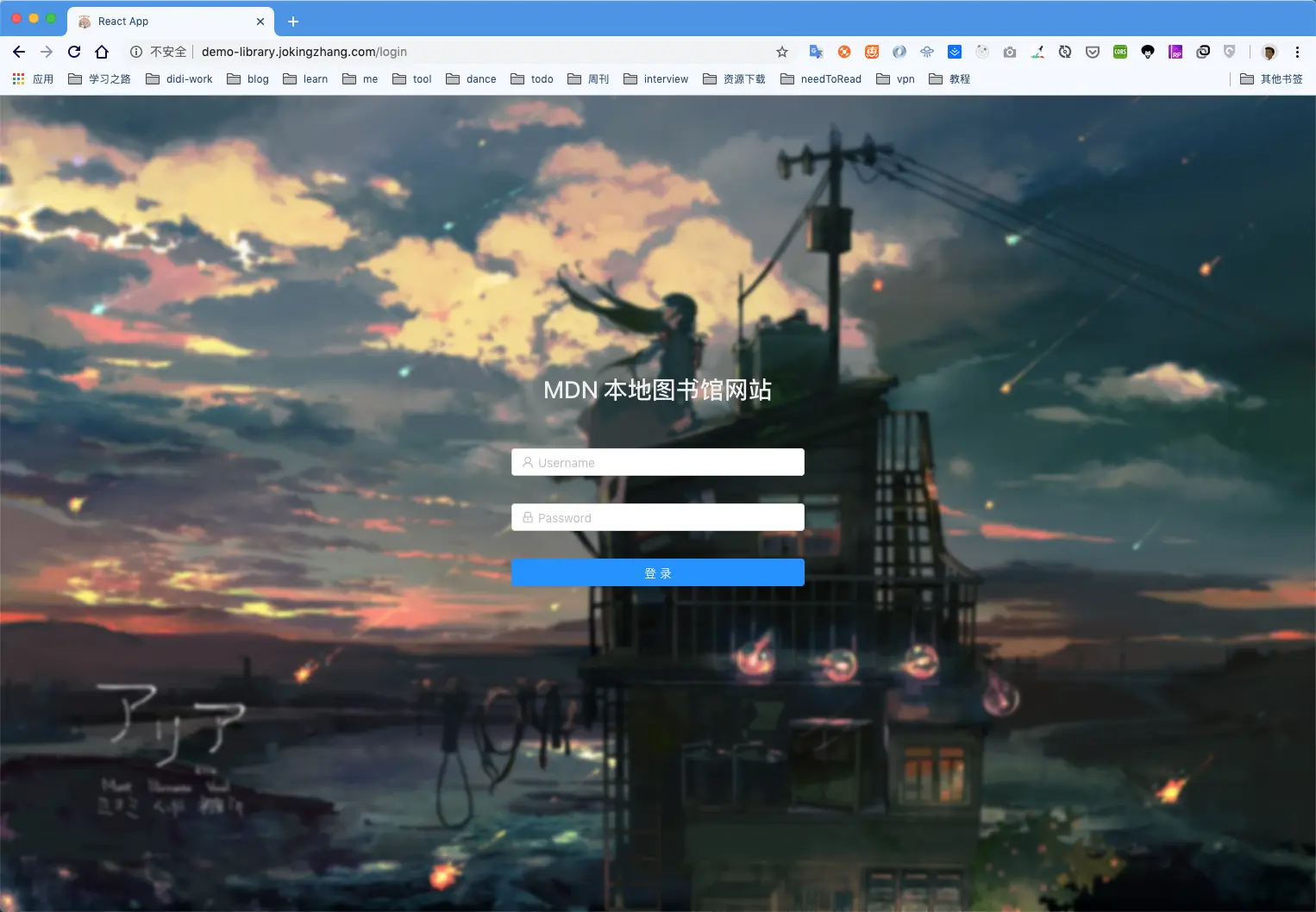Open the orange 惠 coupon extension
Screen dimensions: 1316x912
click(872, 52)
